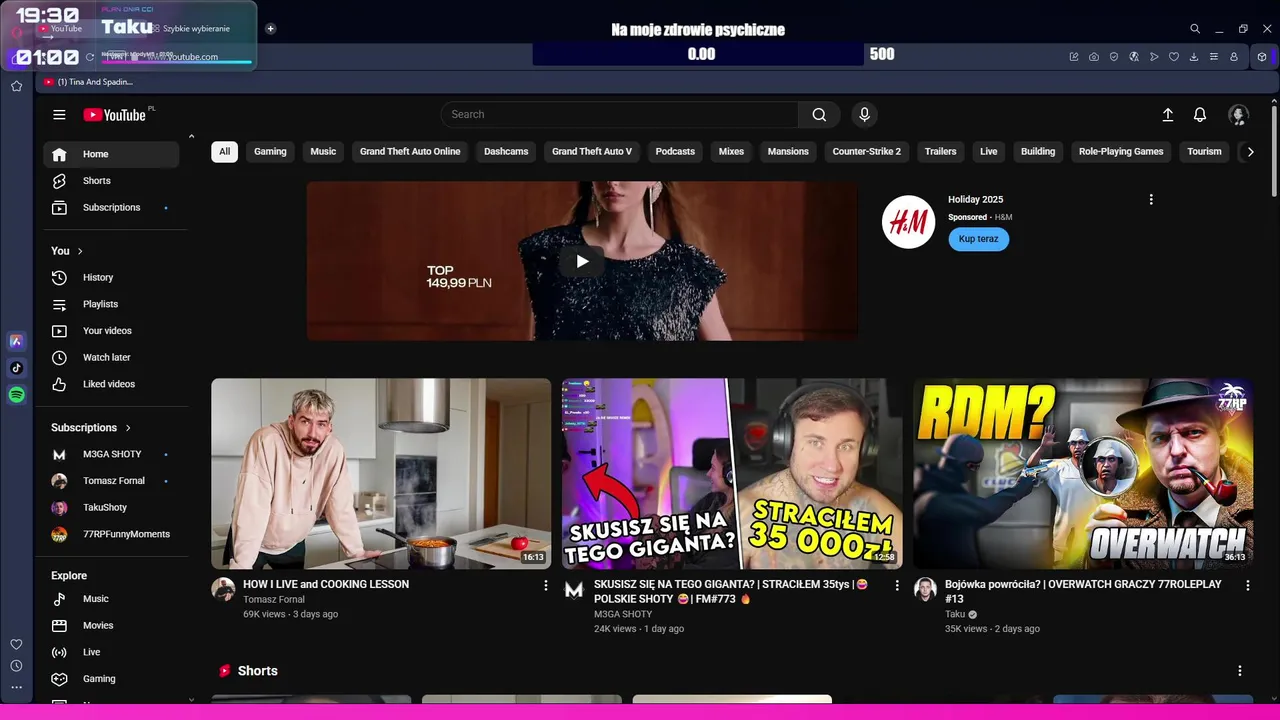Expand the Subscriptions section chevron
Viewport: 1280px width, 720px height.
(128, 428)
